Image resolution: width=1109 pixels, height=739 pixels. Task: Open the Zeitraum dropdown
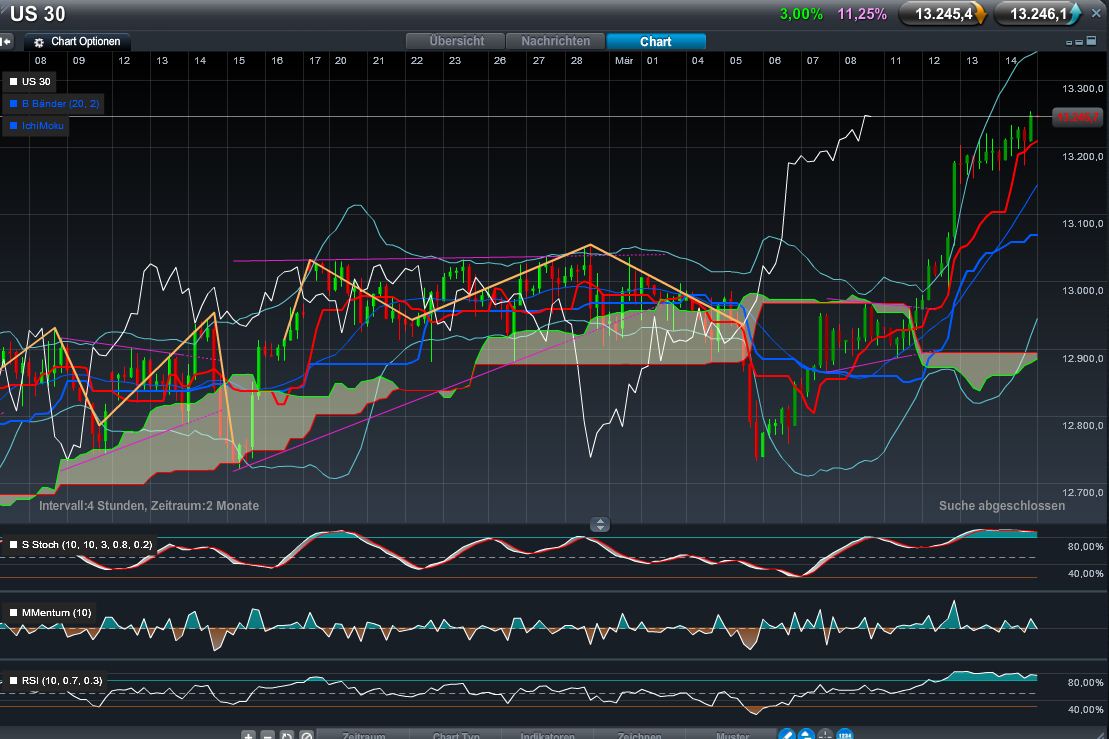coord(363,734)
